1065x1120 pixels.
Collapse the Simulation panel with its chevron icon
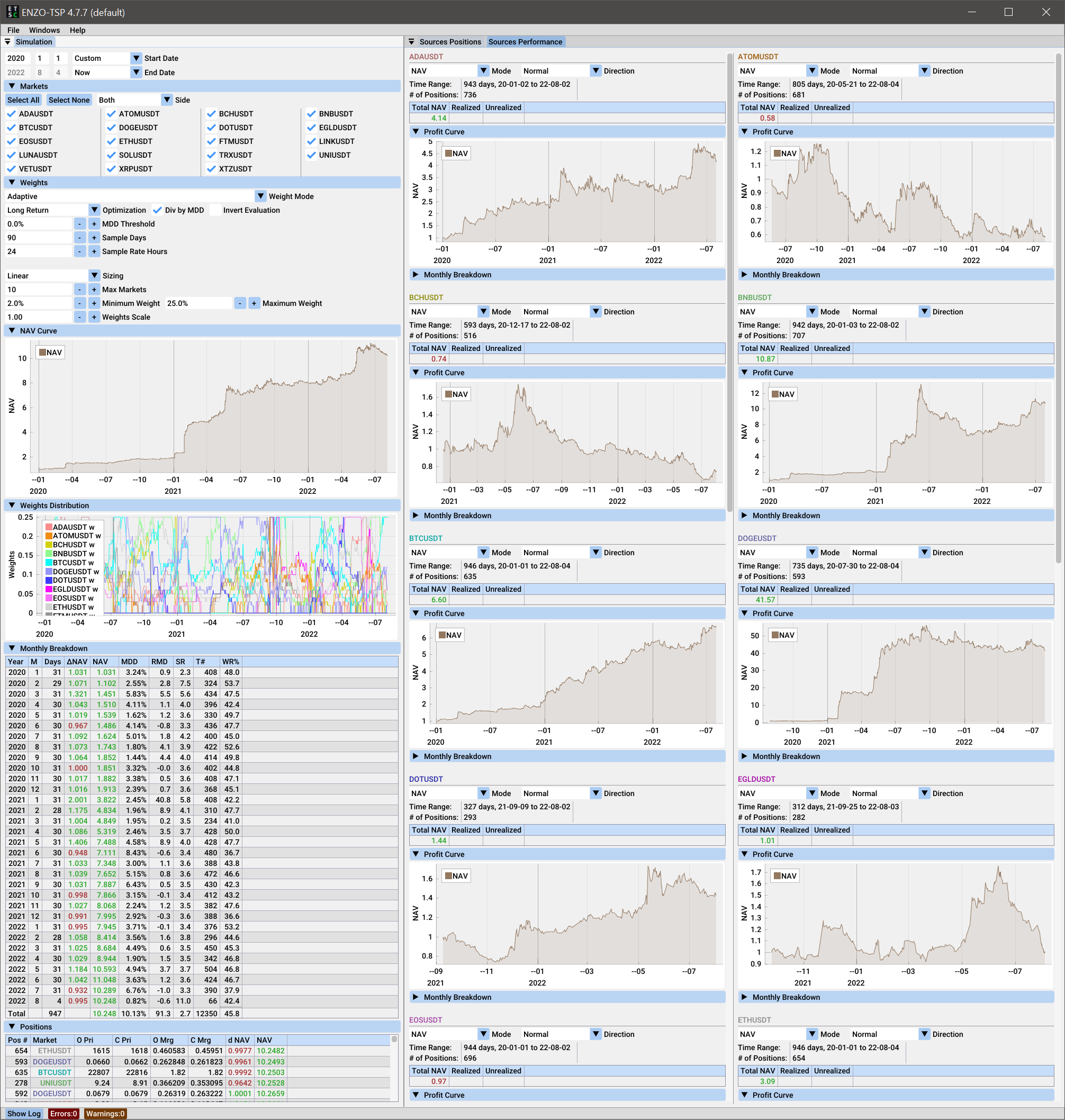point(7,41)
